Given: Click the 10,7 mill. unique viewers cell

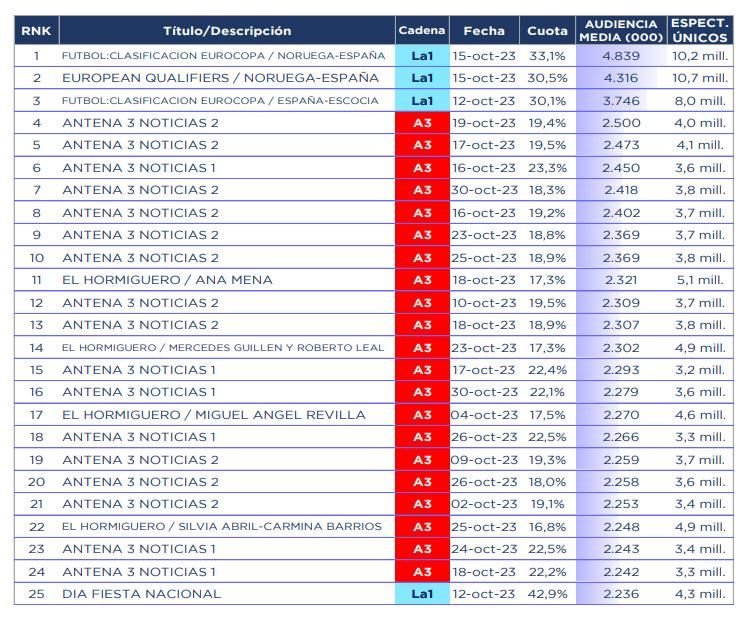Looking at the screenshot, I should [699, 78].
